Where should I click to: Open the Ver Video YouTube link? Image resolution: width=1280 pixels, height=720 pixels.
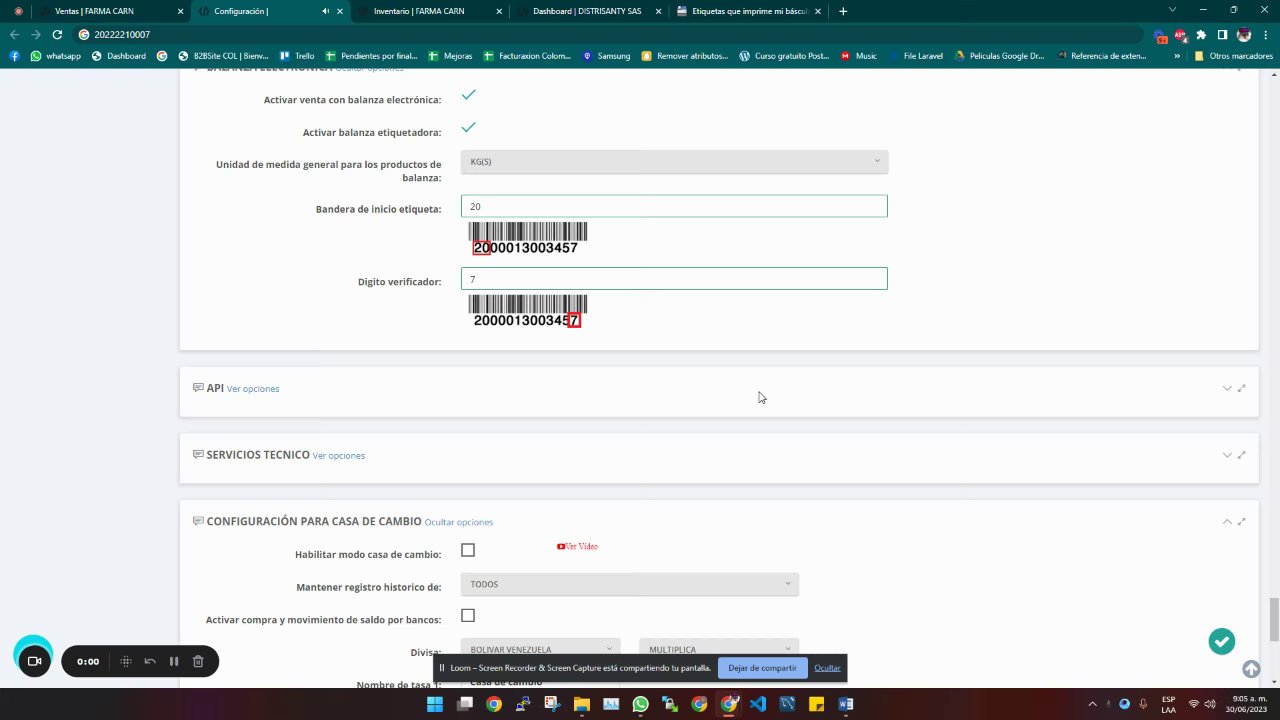[x=577, y=547]
